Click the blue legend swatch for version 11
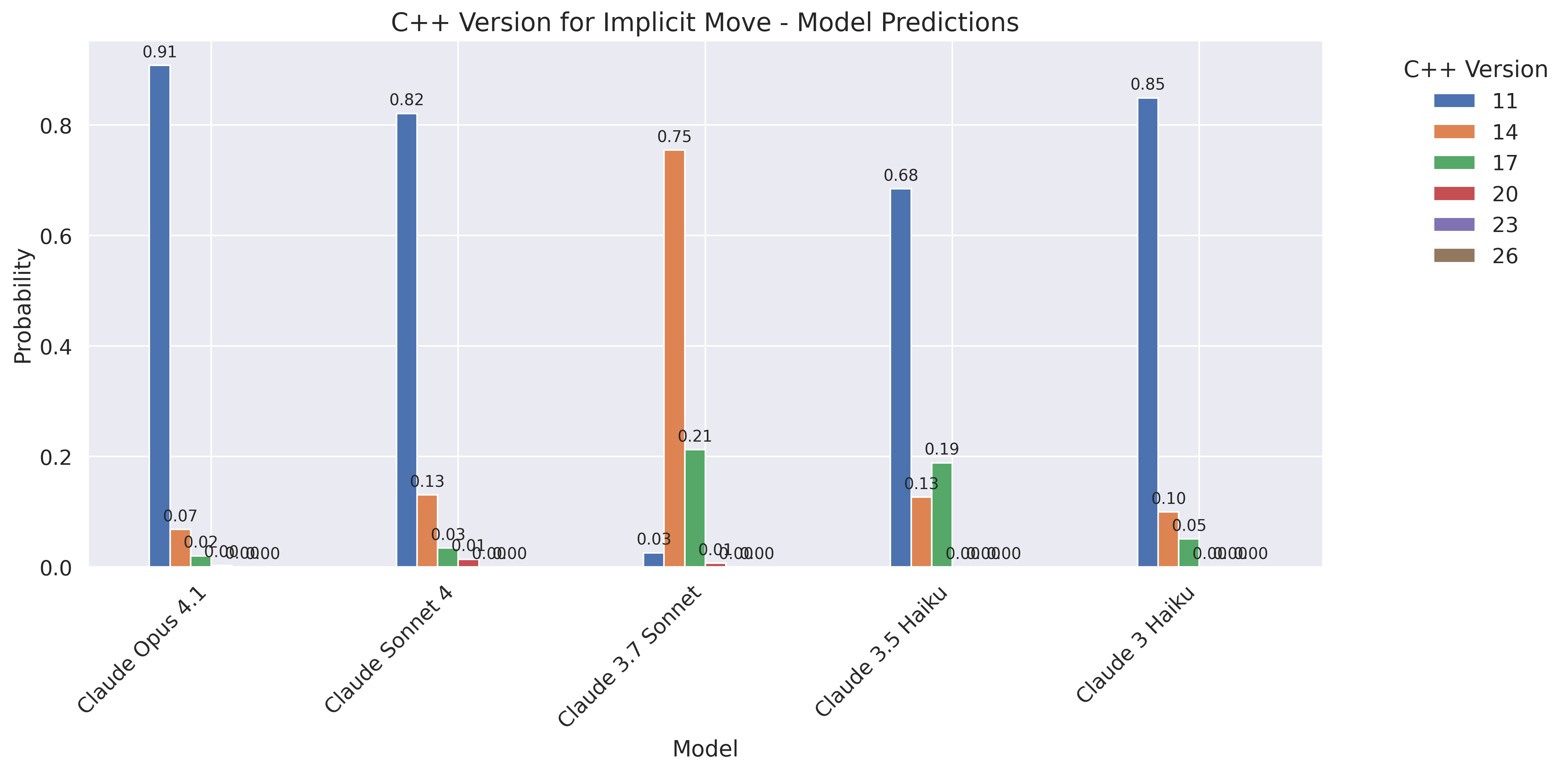Image resolution: width=1568 pixels, height=772 pixels. 1454,101
